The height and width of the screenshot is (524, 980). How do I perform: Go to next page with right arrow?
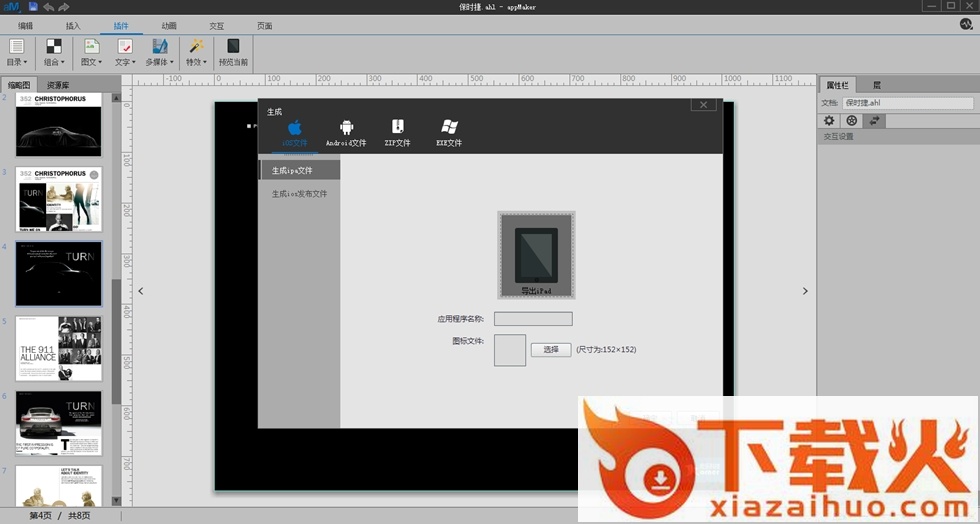pyautogui.click(x=805, y=291)
